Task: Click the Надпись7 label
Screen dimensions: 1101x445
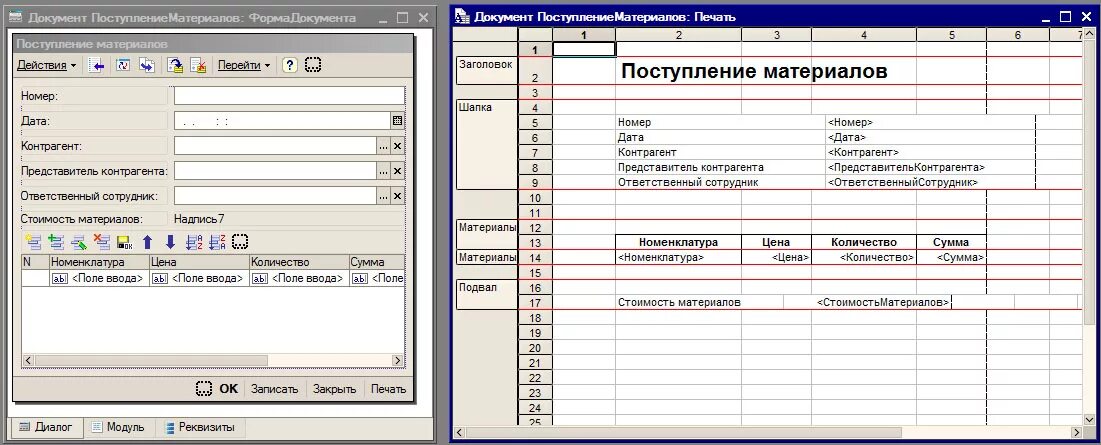Action: point(199,219)
